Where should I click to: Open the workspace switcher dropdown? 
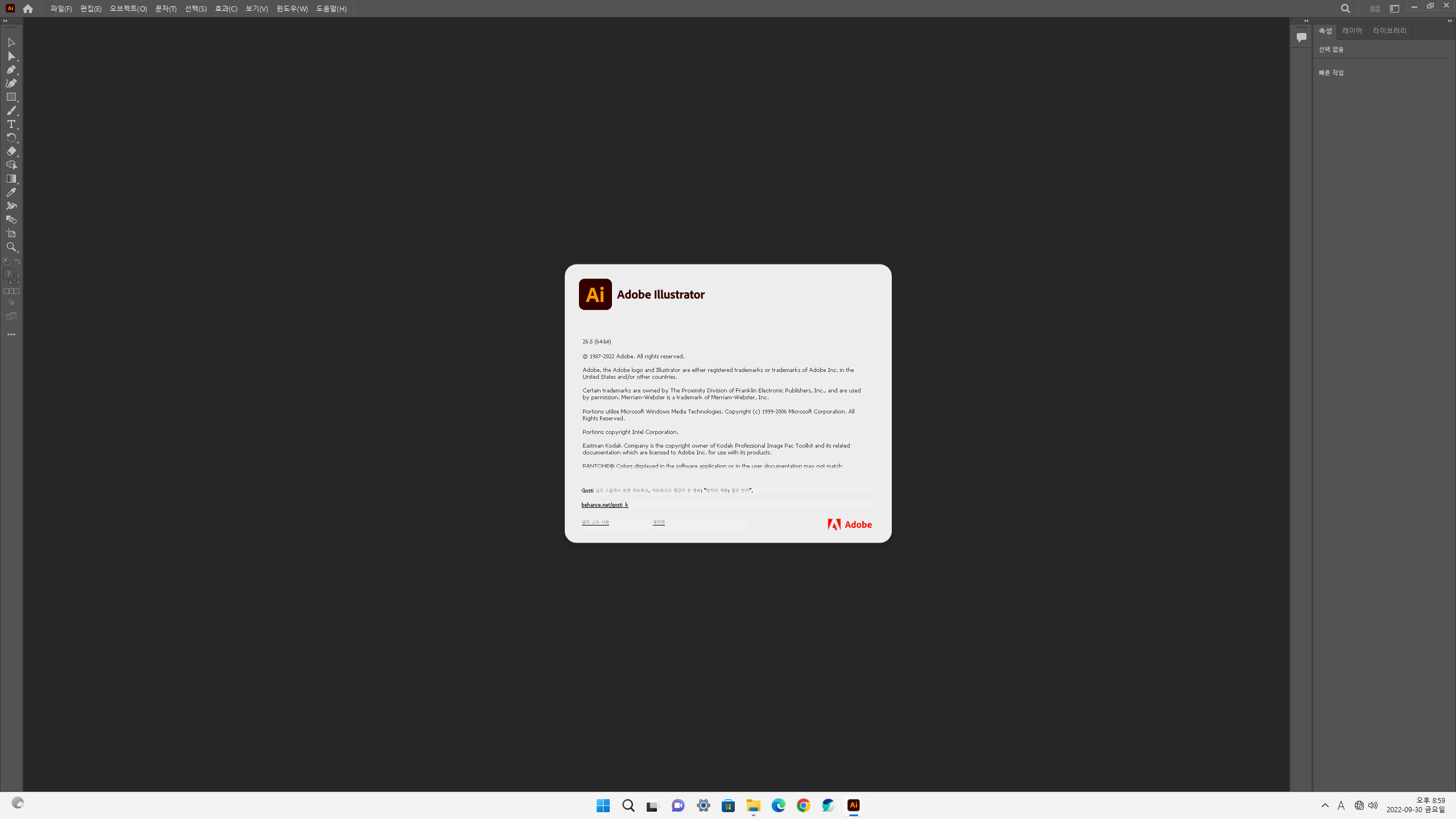[1394, 9]
